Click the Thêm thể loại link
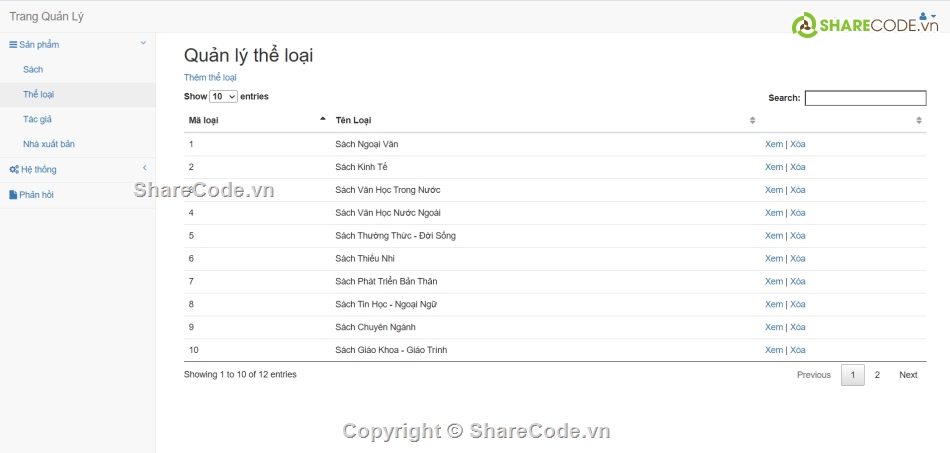 [x=210, y=78]
